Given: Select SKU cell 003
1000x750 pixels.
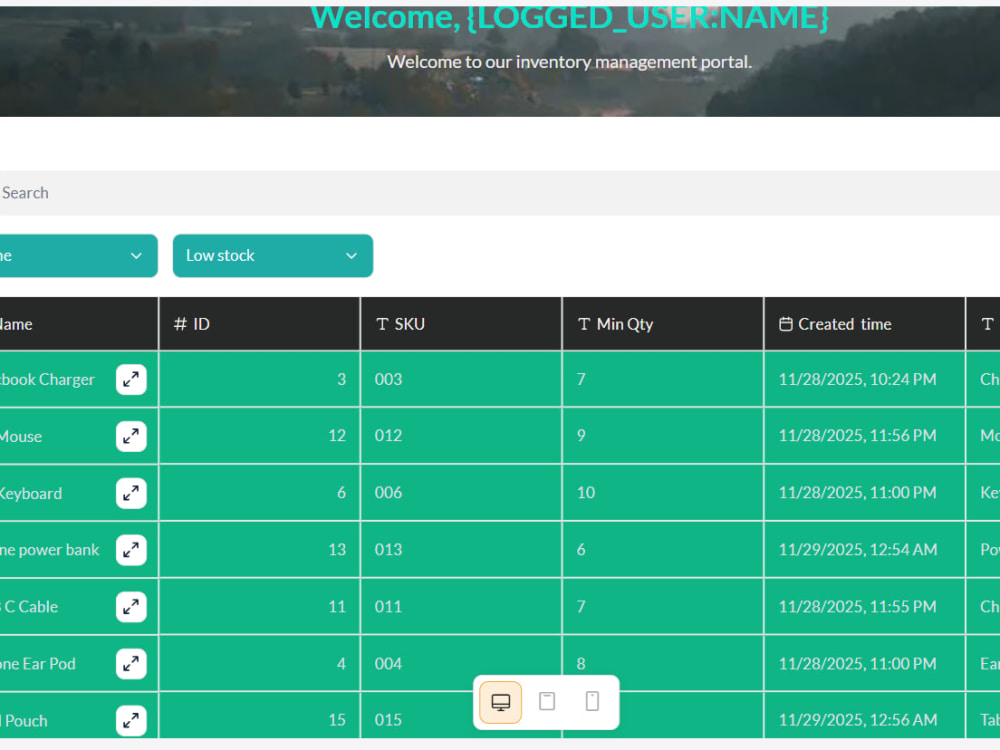Looking at the screenshot, I should (x=461, y=379).
